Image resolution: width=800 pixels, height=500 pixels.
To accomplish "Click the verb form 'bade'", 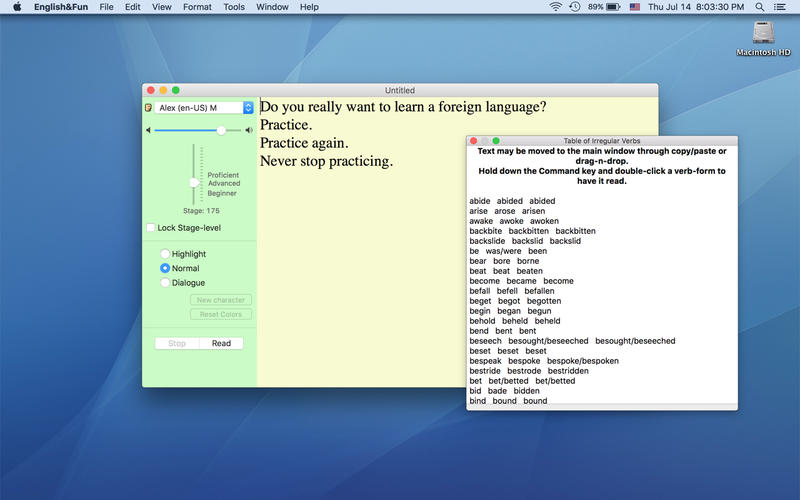I will 497,391.
